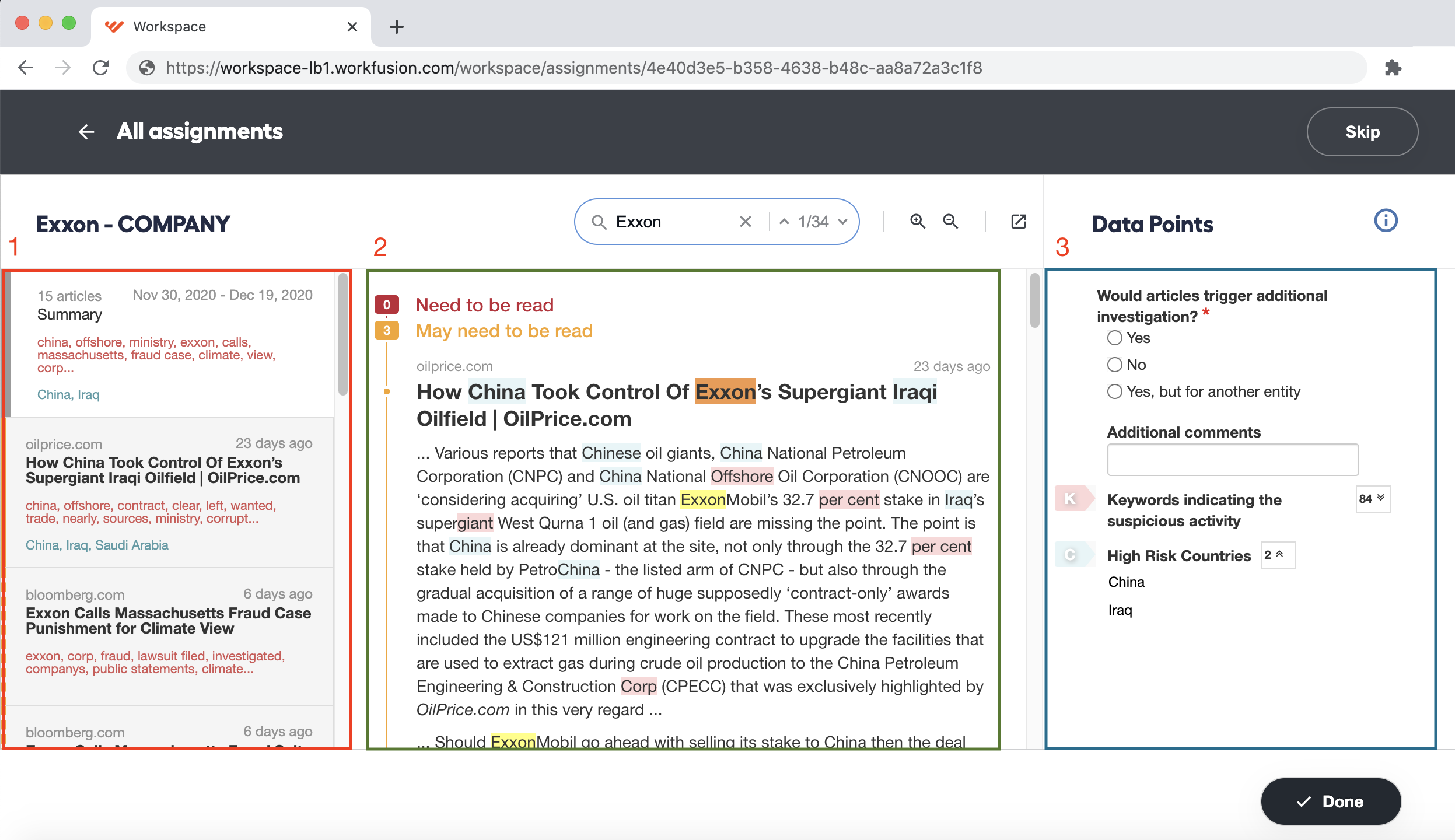1455x840 pixels.
Task: Go back to the previous browser page
Action: click(26, 68)
